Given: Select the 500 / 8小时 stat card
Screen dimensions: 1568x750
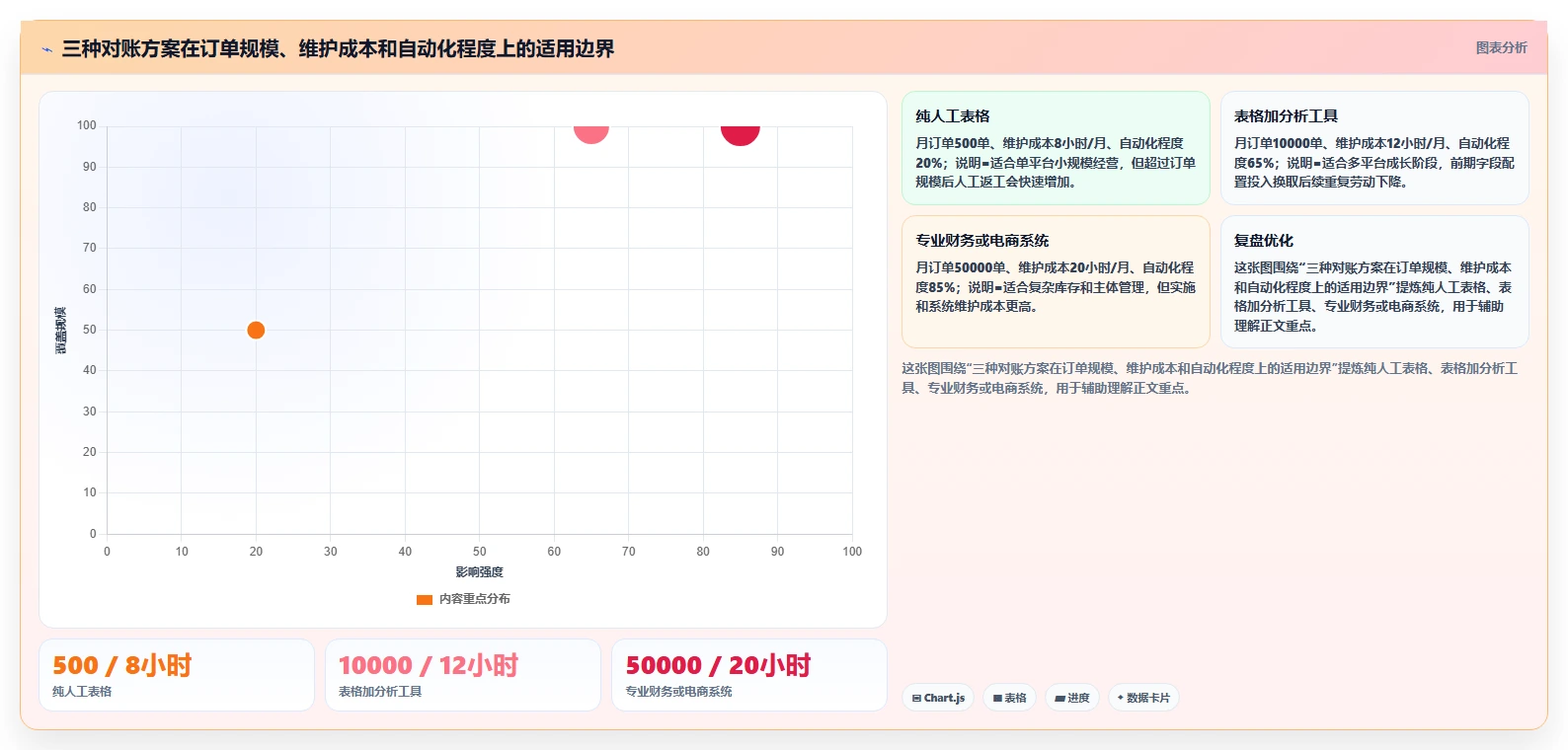Looking at the screenshot, I should tap(177, 675).
